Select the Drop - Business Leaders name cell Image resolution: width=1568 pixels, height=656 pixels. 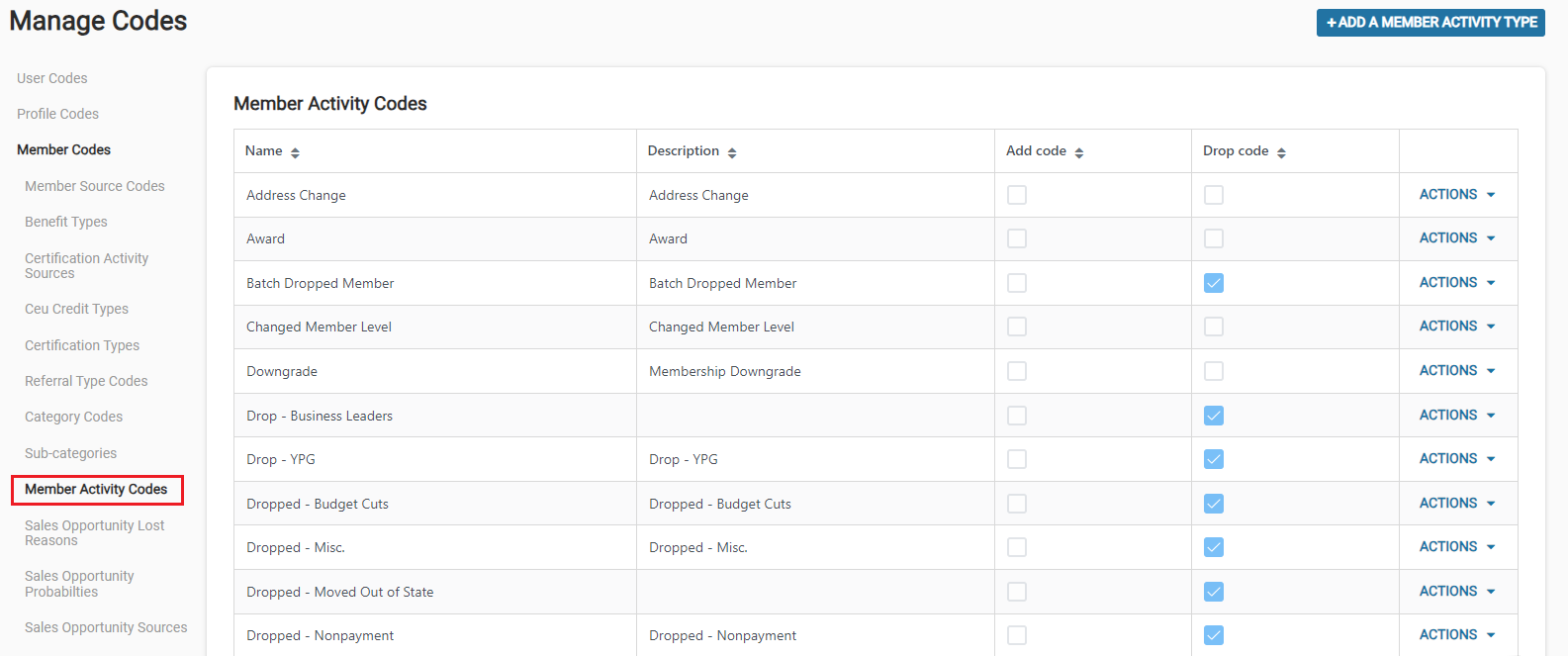(435, 416)
